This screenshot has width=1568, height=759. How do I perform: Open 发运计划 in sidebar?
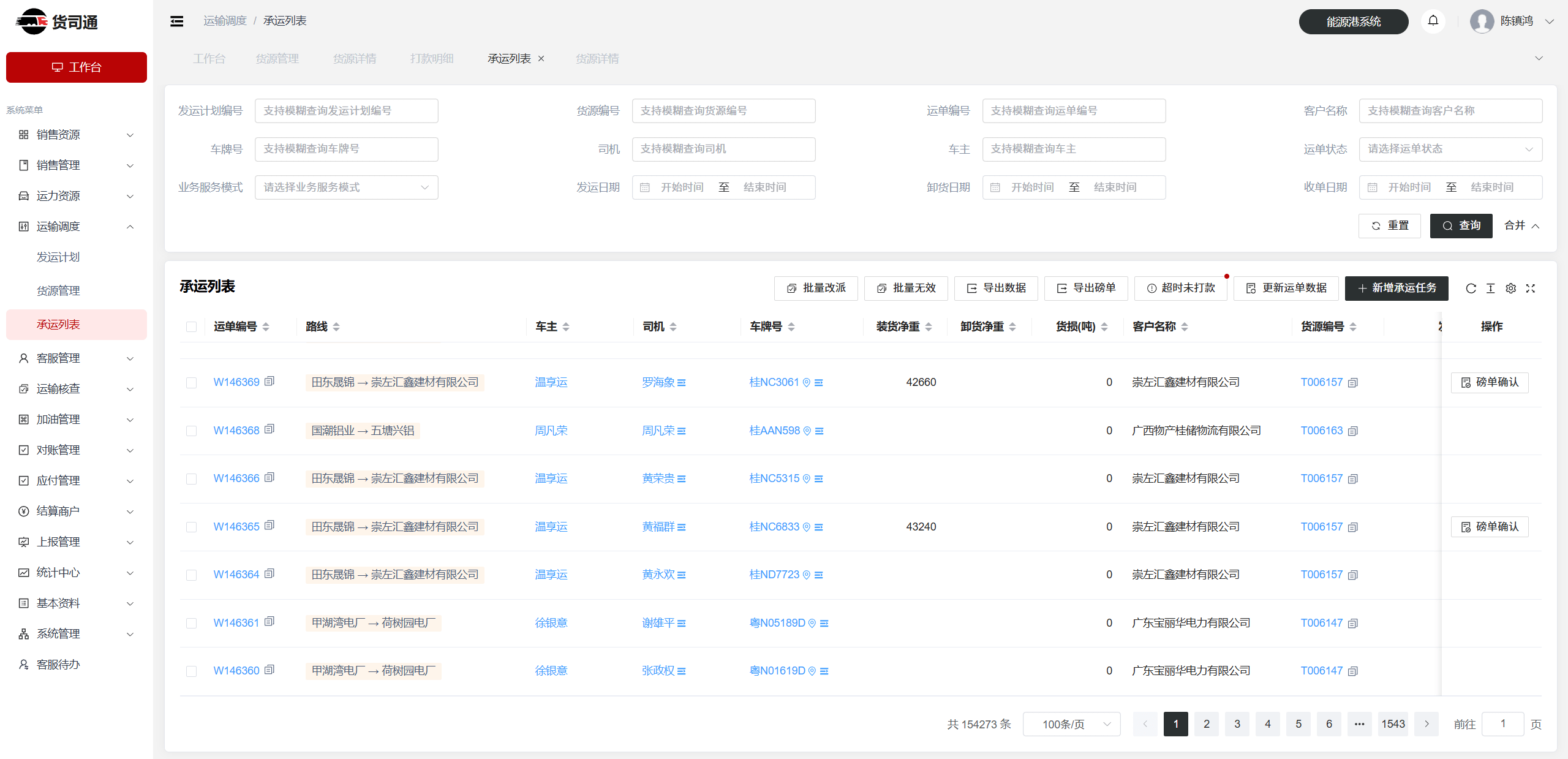click(59, 257)
